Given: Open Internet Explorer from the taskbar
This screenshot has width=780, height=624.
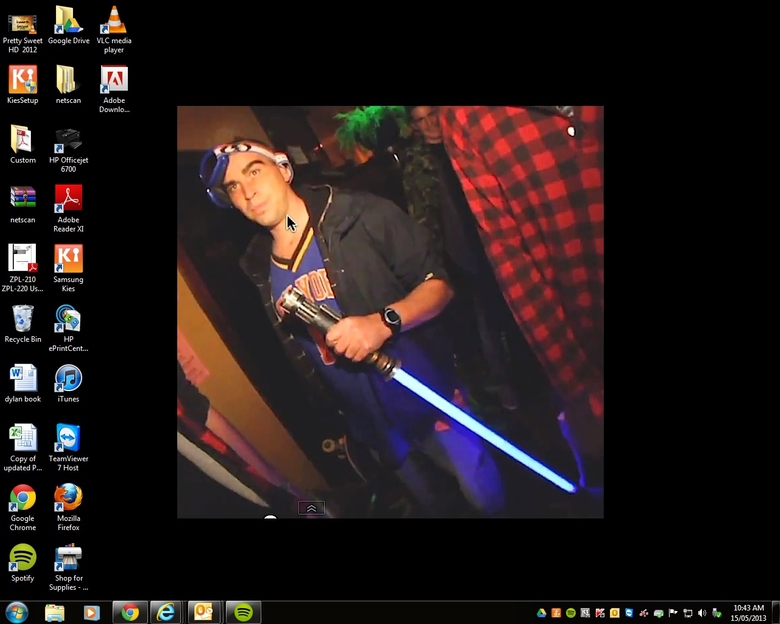Looking at the screenshot, I should click(166, 613).
